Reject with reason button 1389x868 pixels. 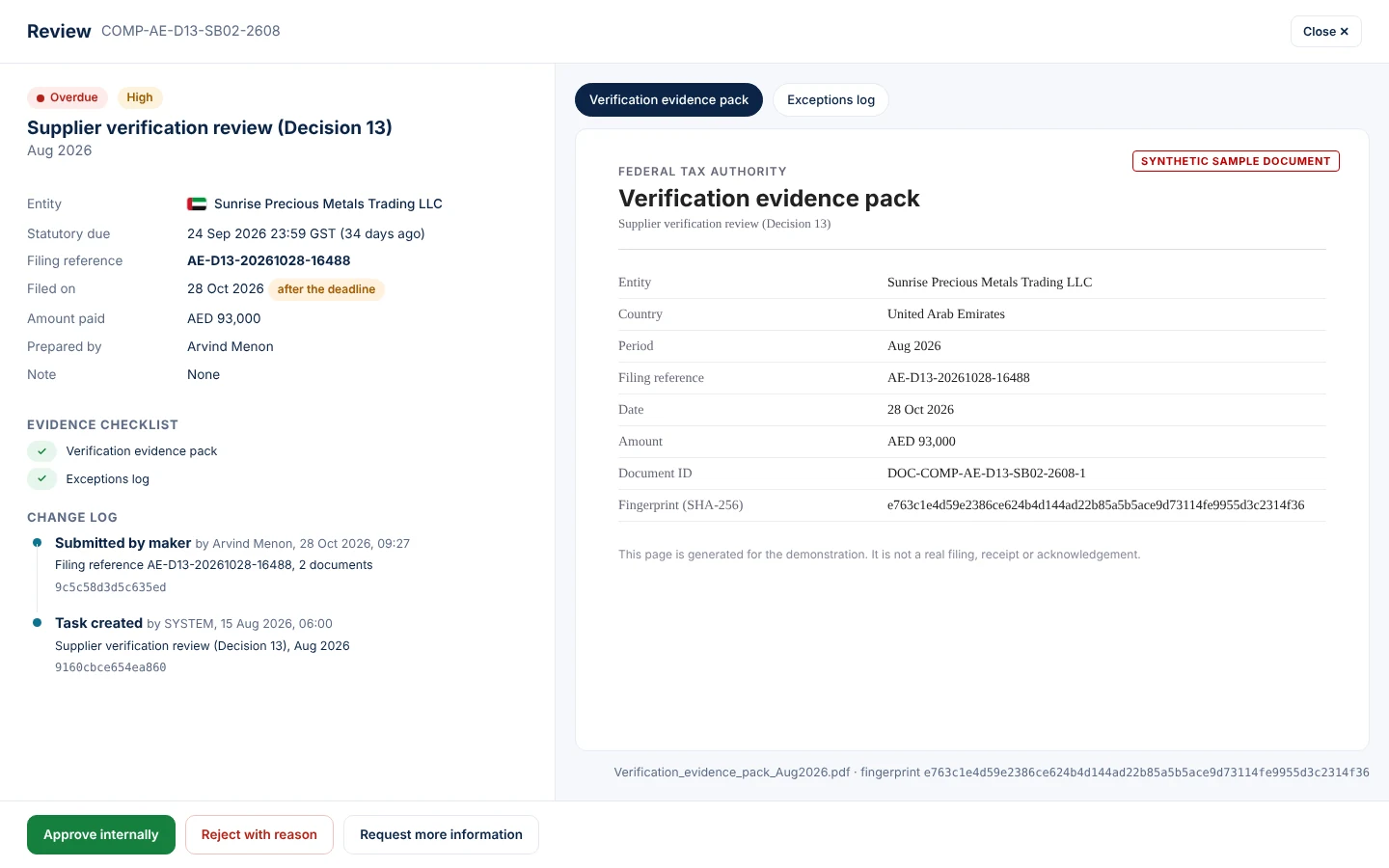click(x=259, y=835)
